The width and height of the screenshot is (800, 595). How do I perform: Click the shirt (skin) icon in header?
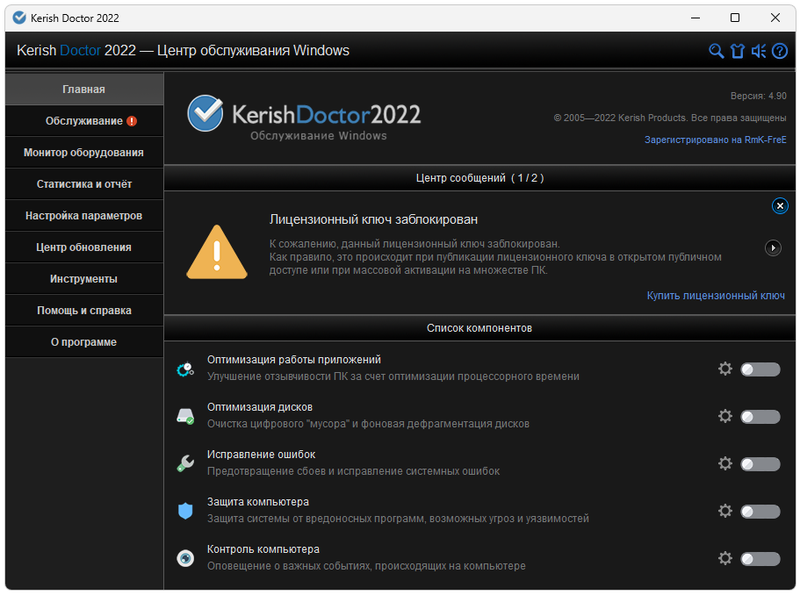coord(737,51)
